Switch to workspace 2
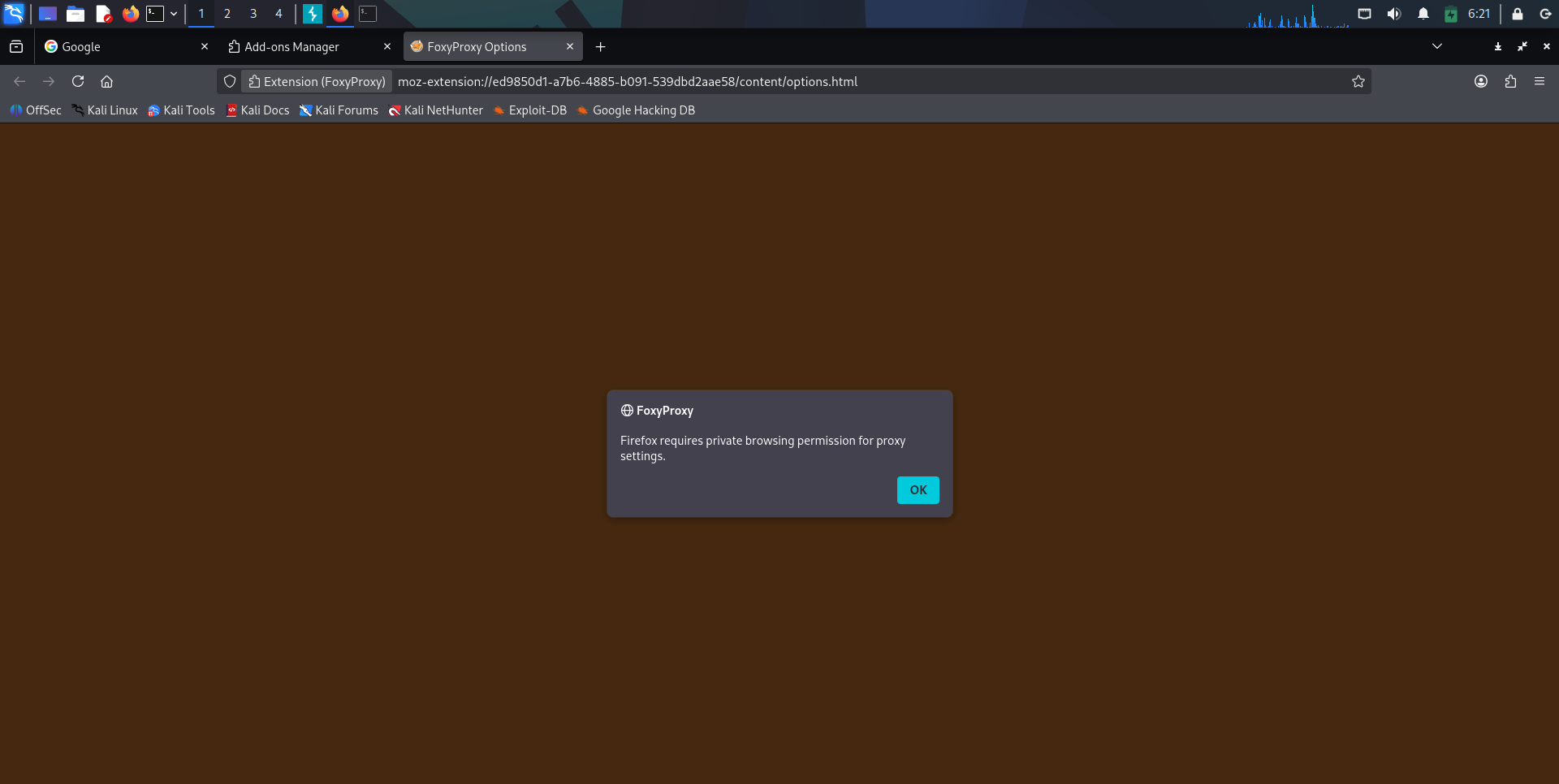Viewport: 1559px width, 784px height. 227,14
